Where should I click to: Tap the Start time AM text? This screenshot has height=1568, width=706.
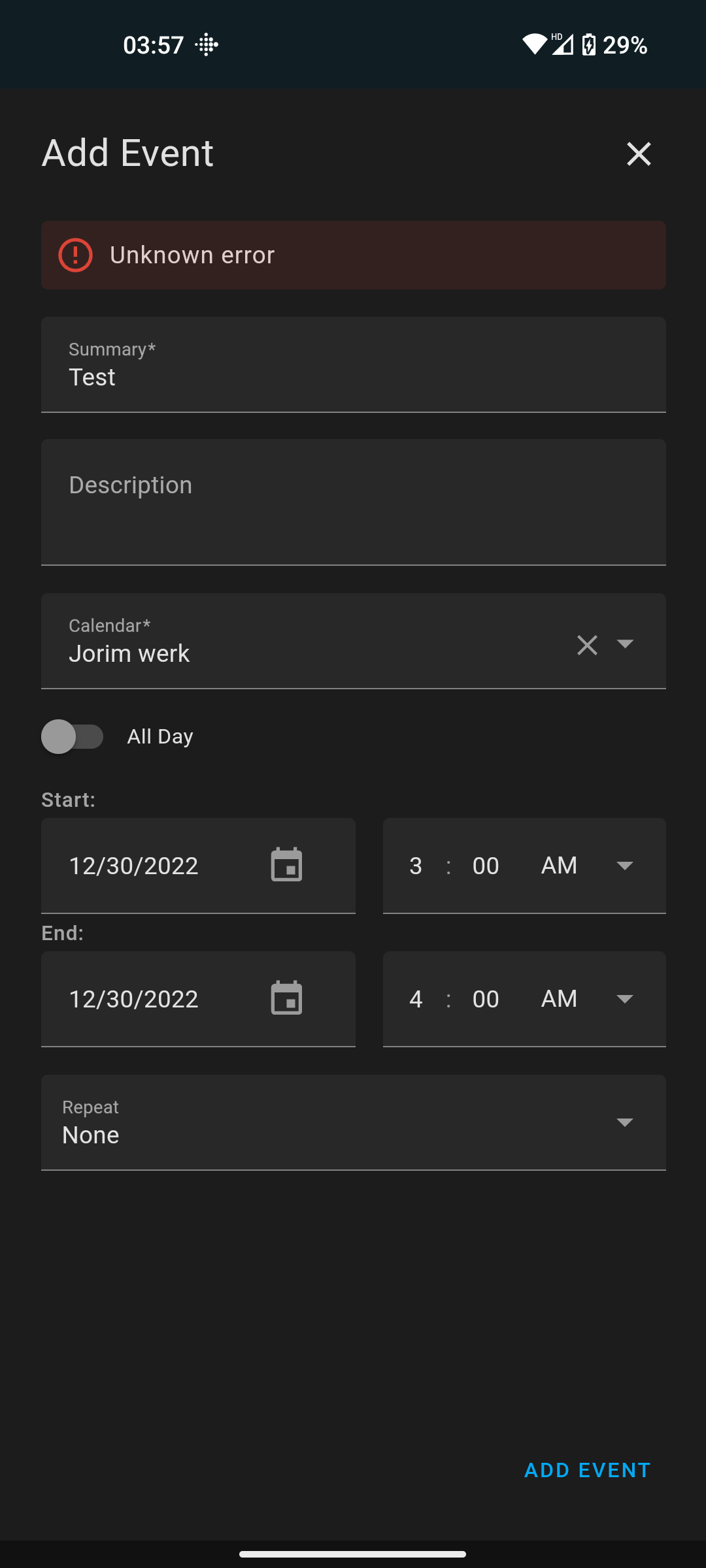tap(559, 866)
